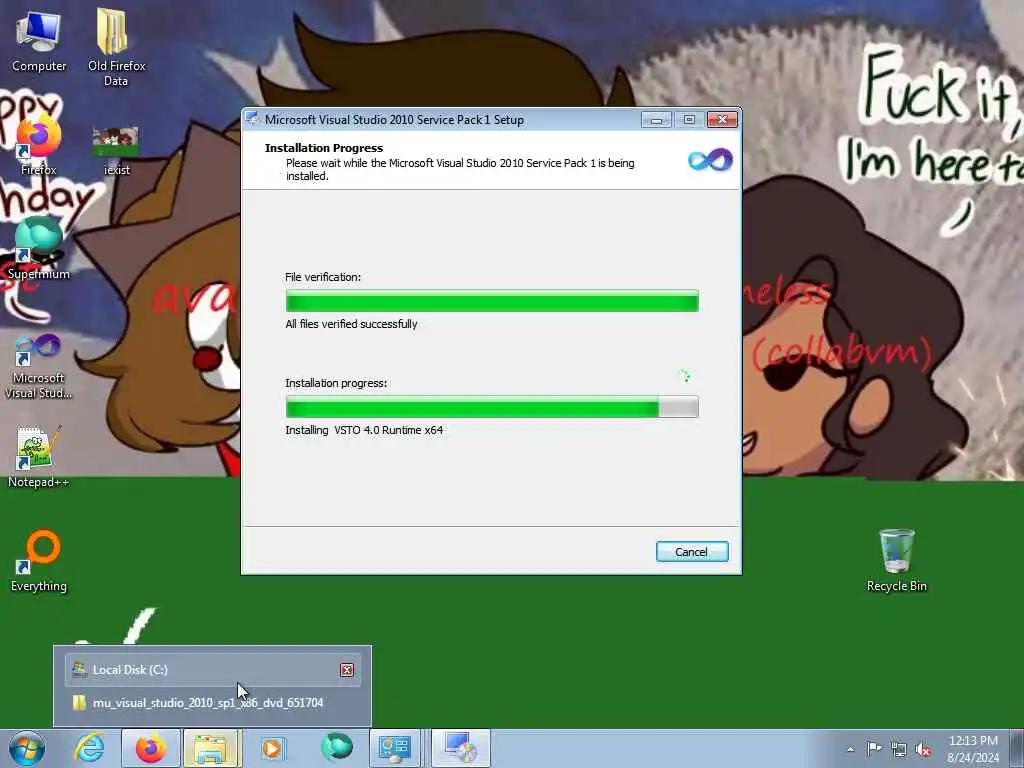Click the Installation progress bar
1024x768 pixels.
click(492, 406)
